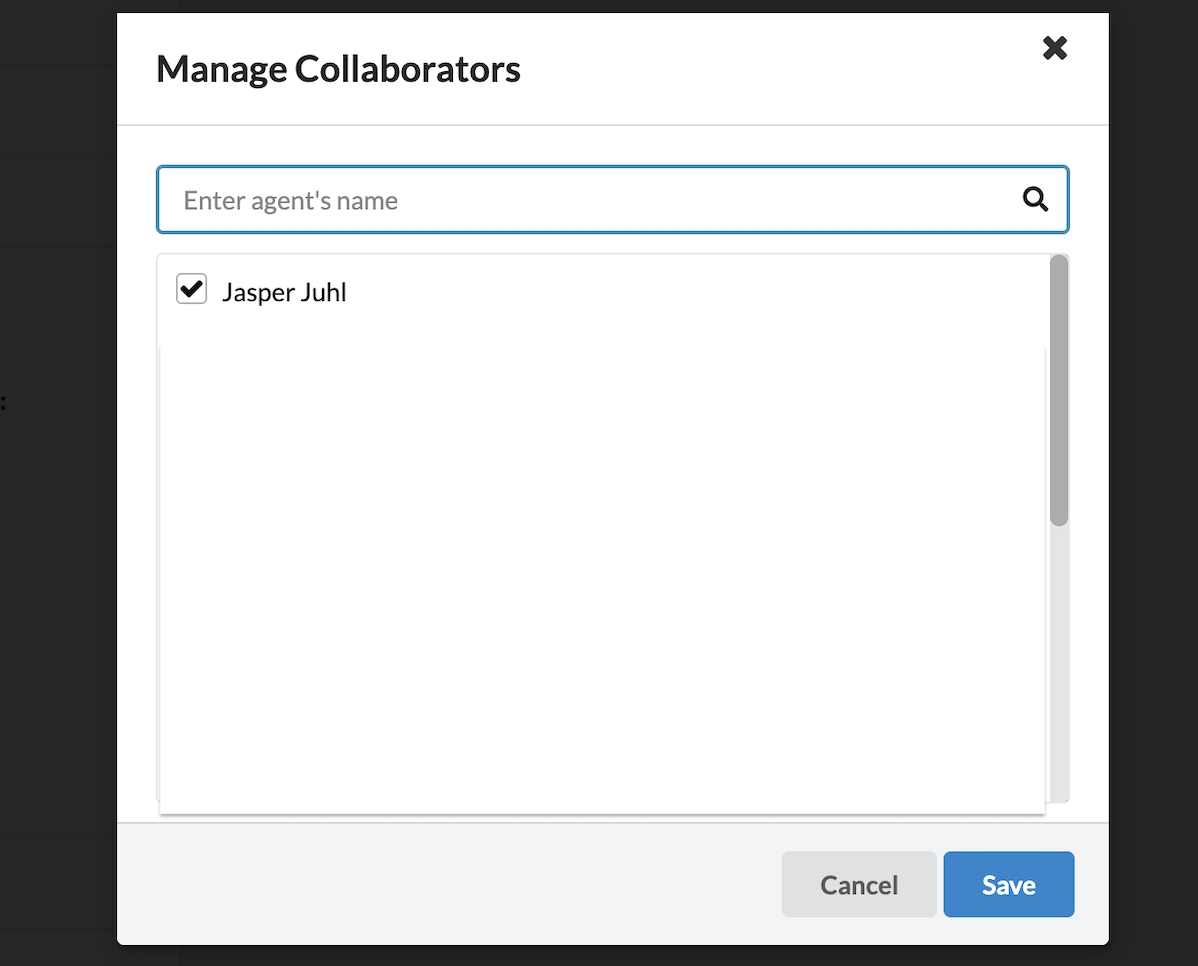Click the collaborator list scrollbar thumb

pyautogui.click(x=1059, y=390)
